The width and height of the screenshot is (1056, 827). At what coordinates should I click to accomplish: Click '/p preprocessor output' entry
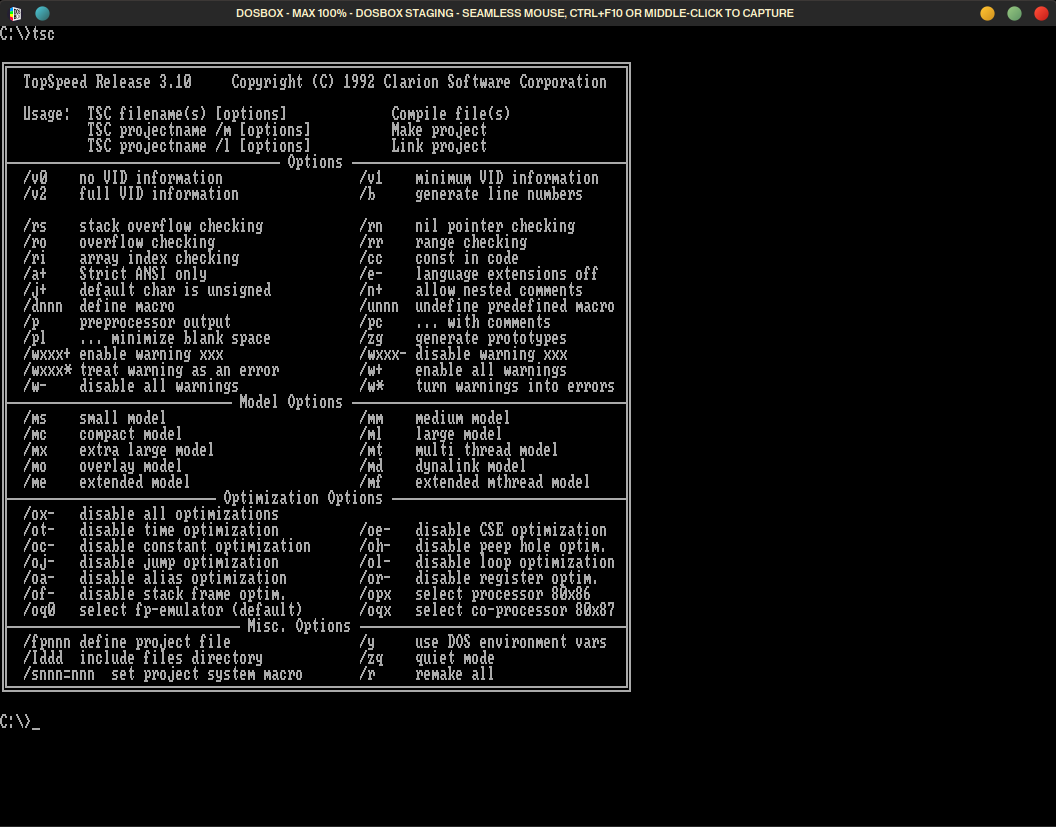tap(127, 322)
